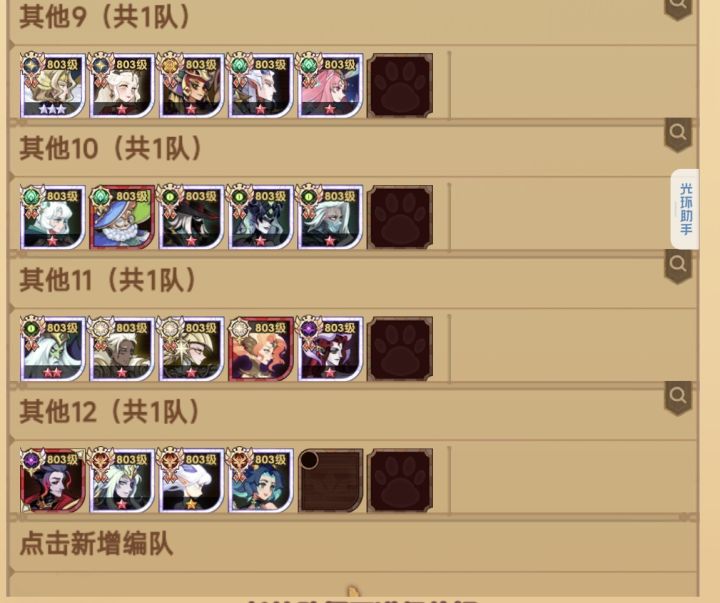Open the magnifier icon for 其他10 team
720x603 pixels.
click(678, 134)
